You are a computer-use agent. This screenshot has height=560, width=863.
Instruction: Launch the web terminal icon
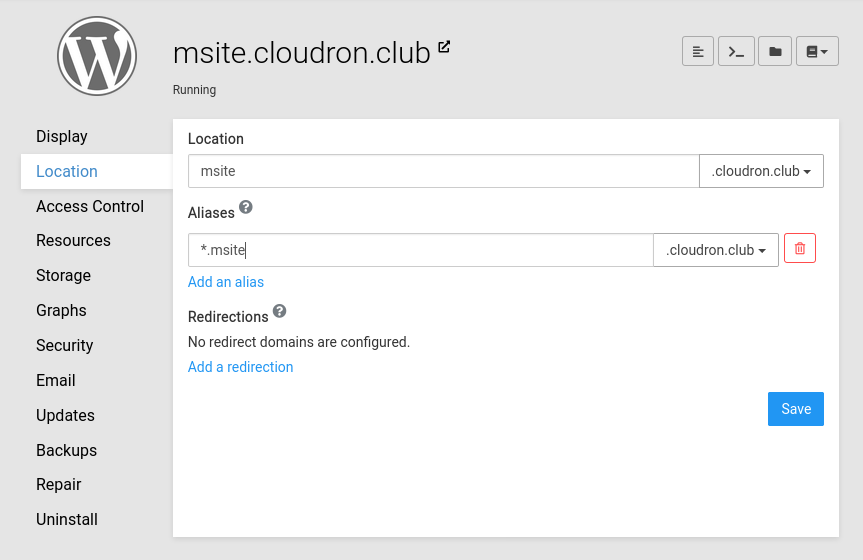tap(736, 51)
